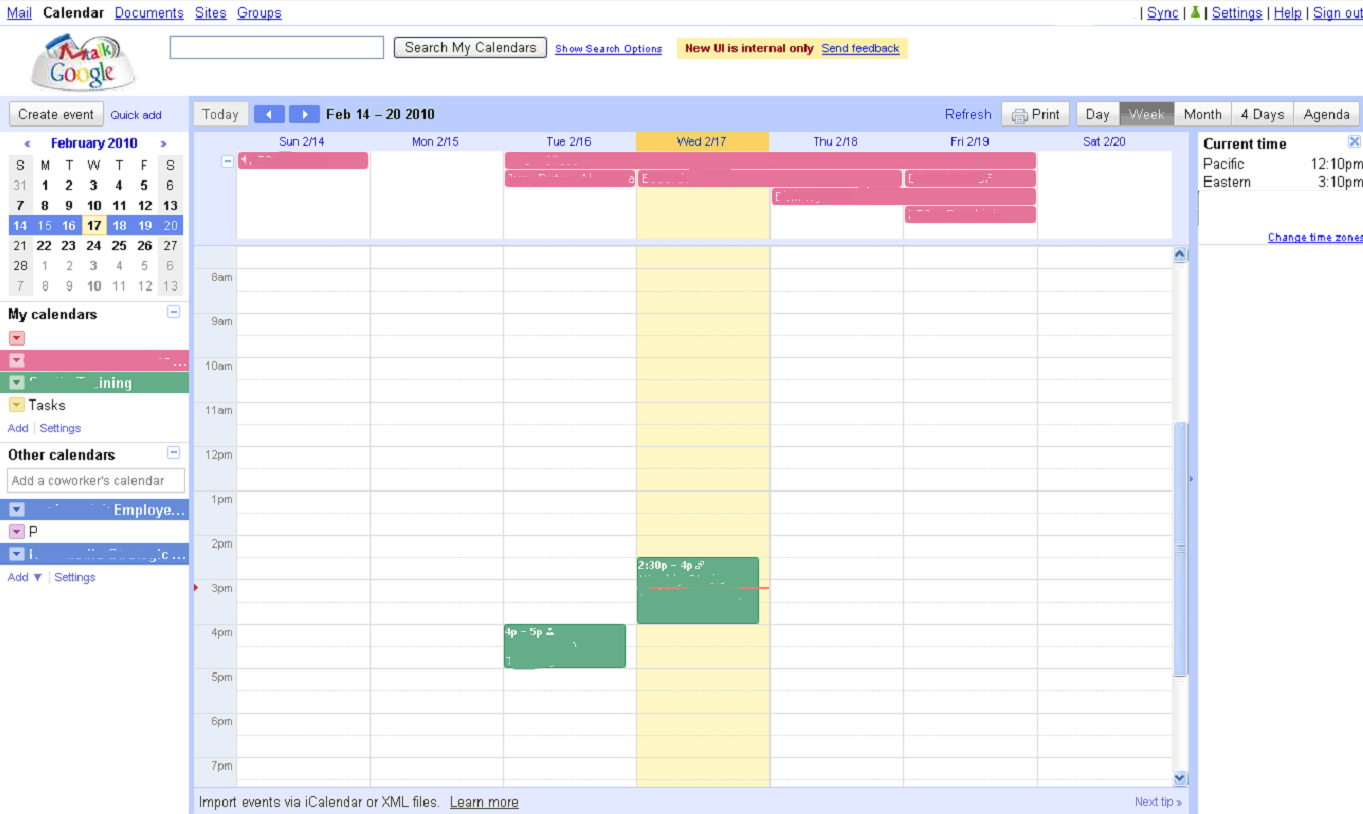Viewport: 1363px width, 814px height.
Task: Go to previous week arrow button
Action: tap(269, 114)
